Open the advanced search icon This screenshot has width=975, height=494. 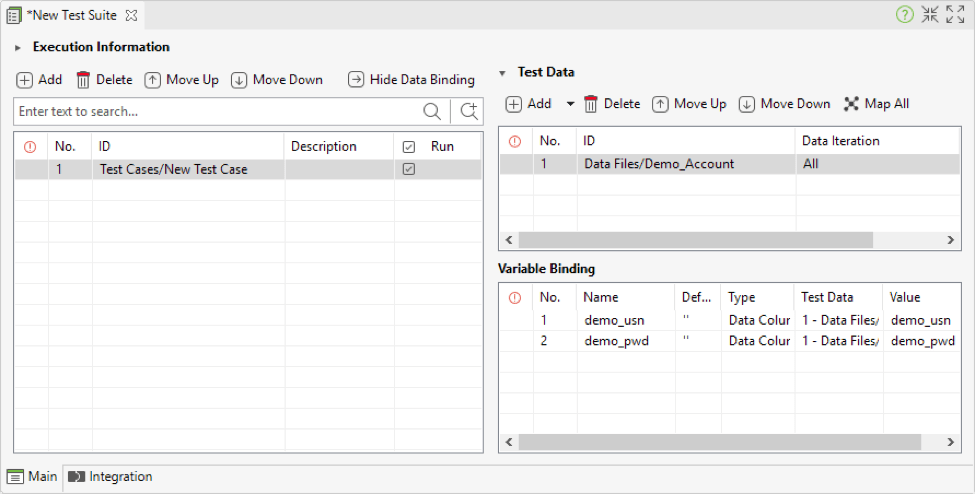(469, 111)
